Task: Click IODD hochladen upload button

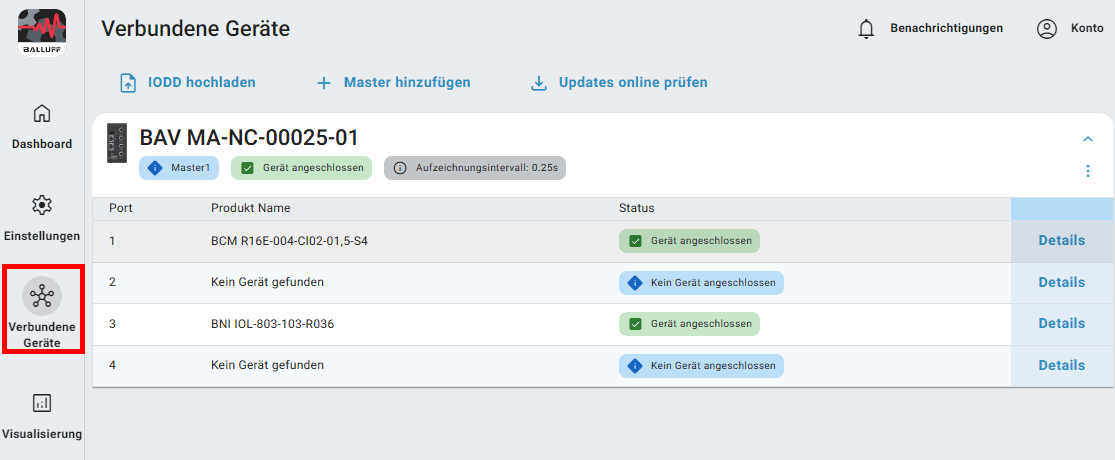Action: tap(188, 83)
